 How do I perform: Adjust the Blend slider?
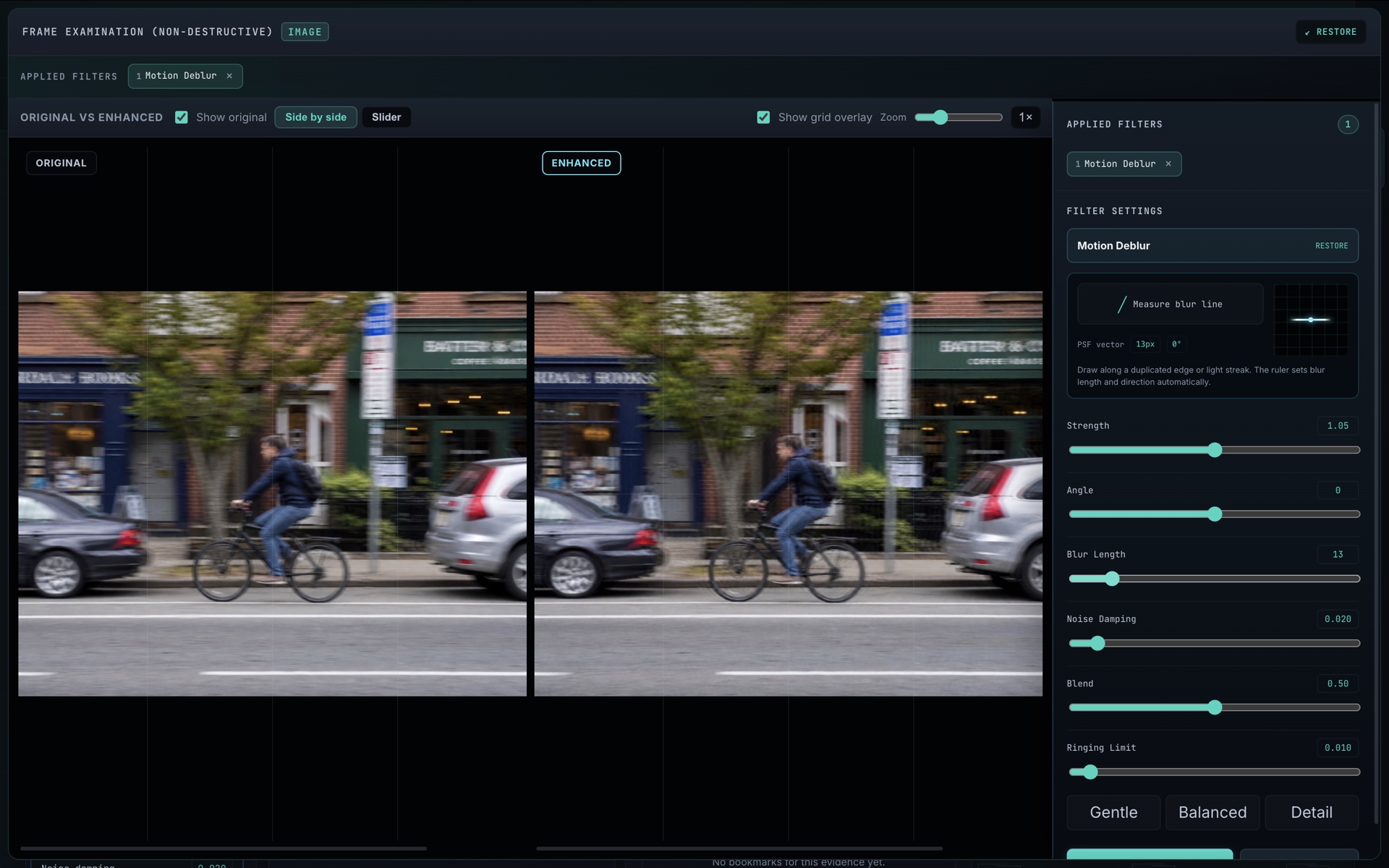(1215, 707)
